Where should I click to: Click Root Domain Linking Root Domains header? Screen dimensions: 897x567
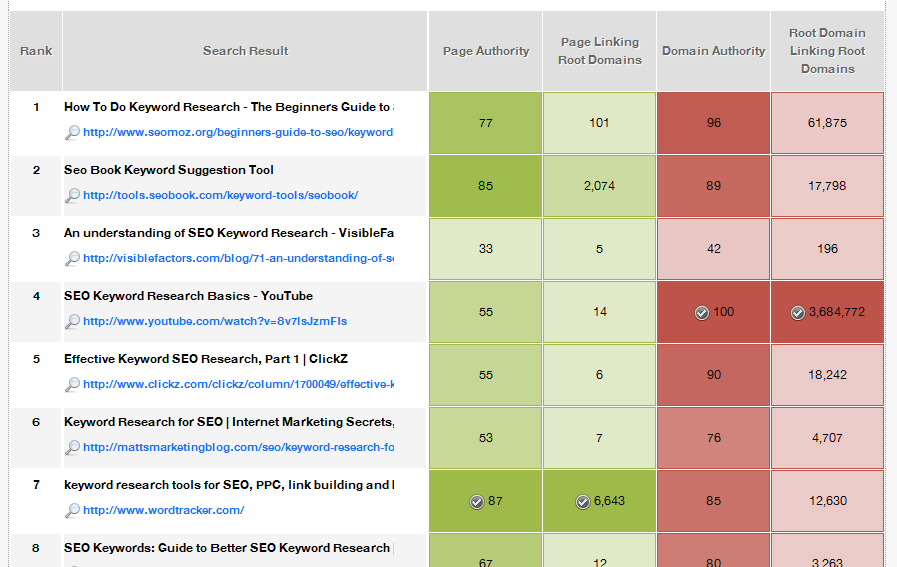(827, 51)
